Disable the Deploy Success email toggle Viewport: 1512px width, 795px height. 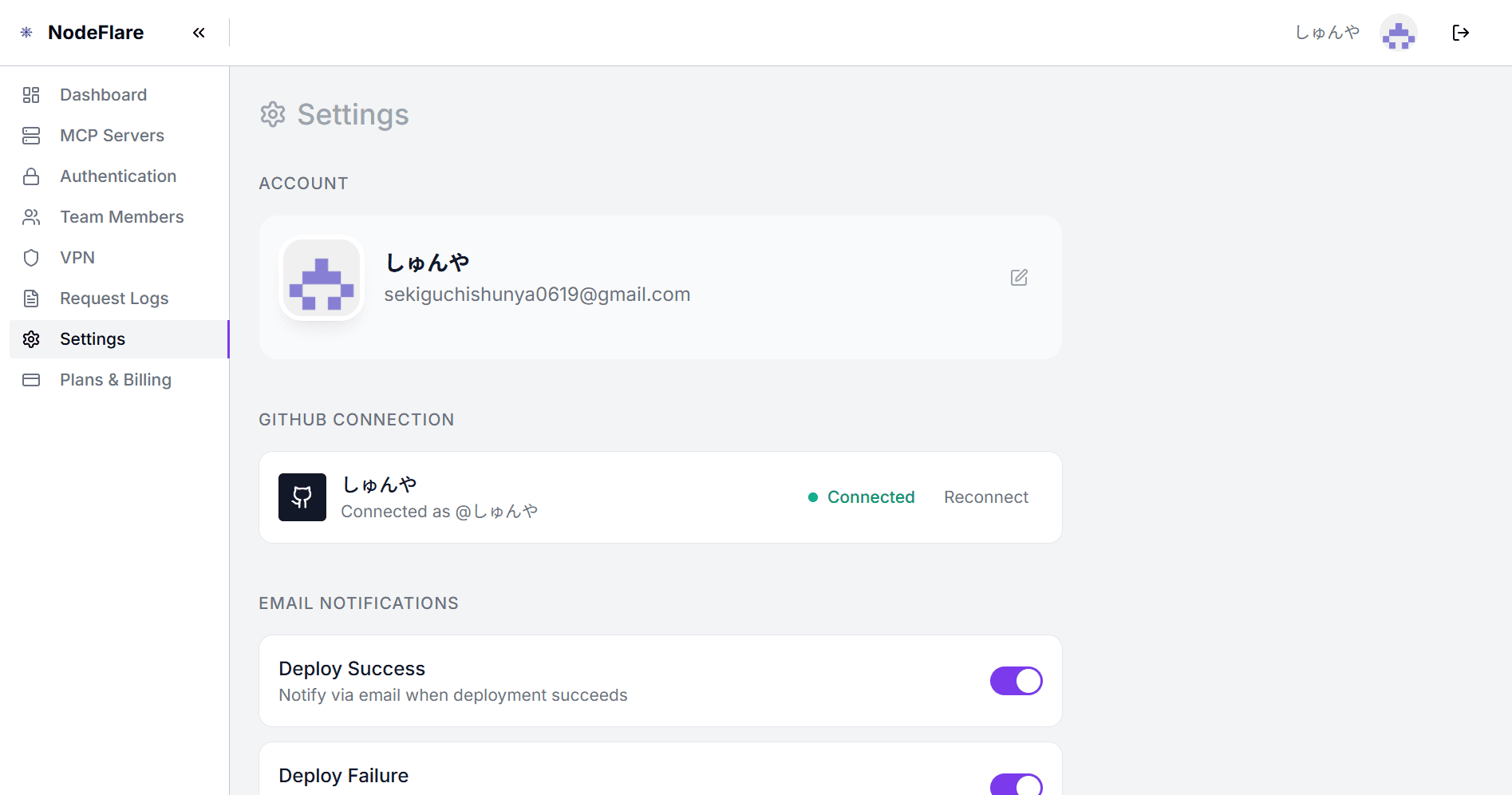pos(1016,681)
